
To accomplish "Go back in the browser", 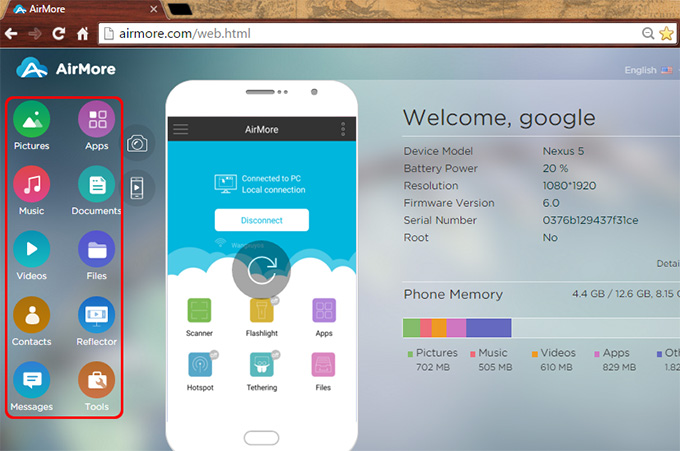I will (x=11, y=33).
